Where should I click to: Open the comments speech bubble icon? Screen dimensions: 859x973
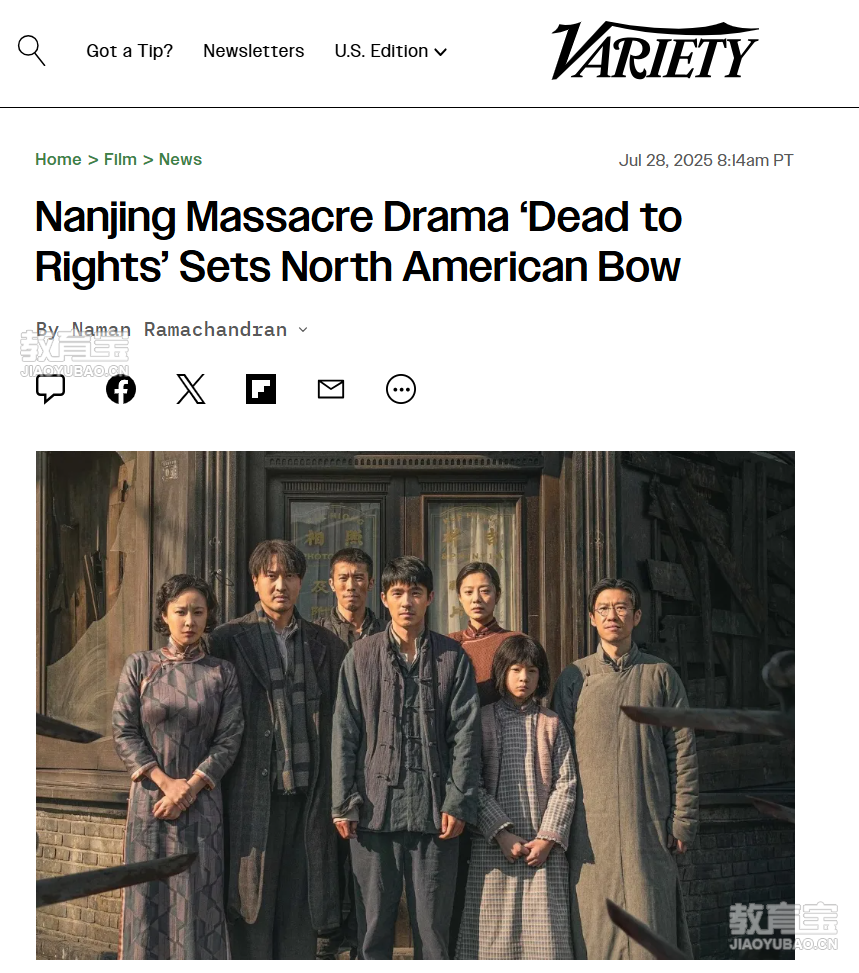50,389
